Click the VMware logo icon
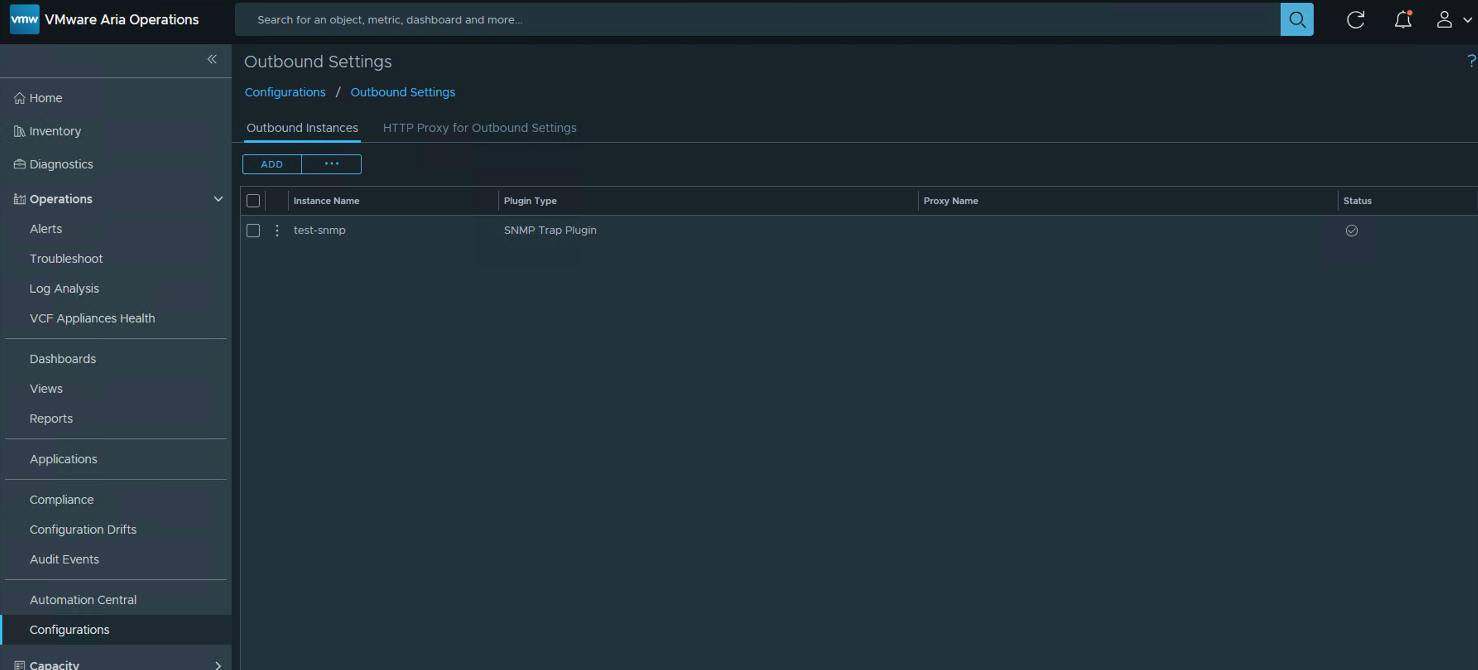1478x670 pixels. click(x=24, y=20)
